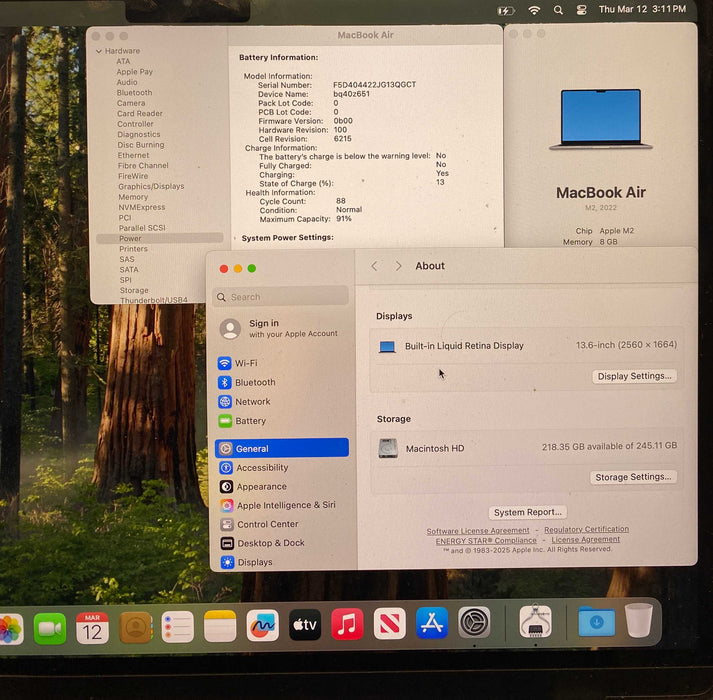The height and width of the screenshot is (700, 713).
Task: Open Photos from the Dock
Action: [10, 629]
